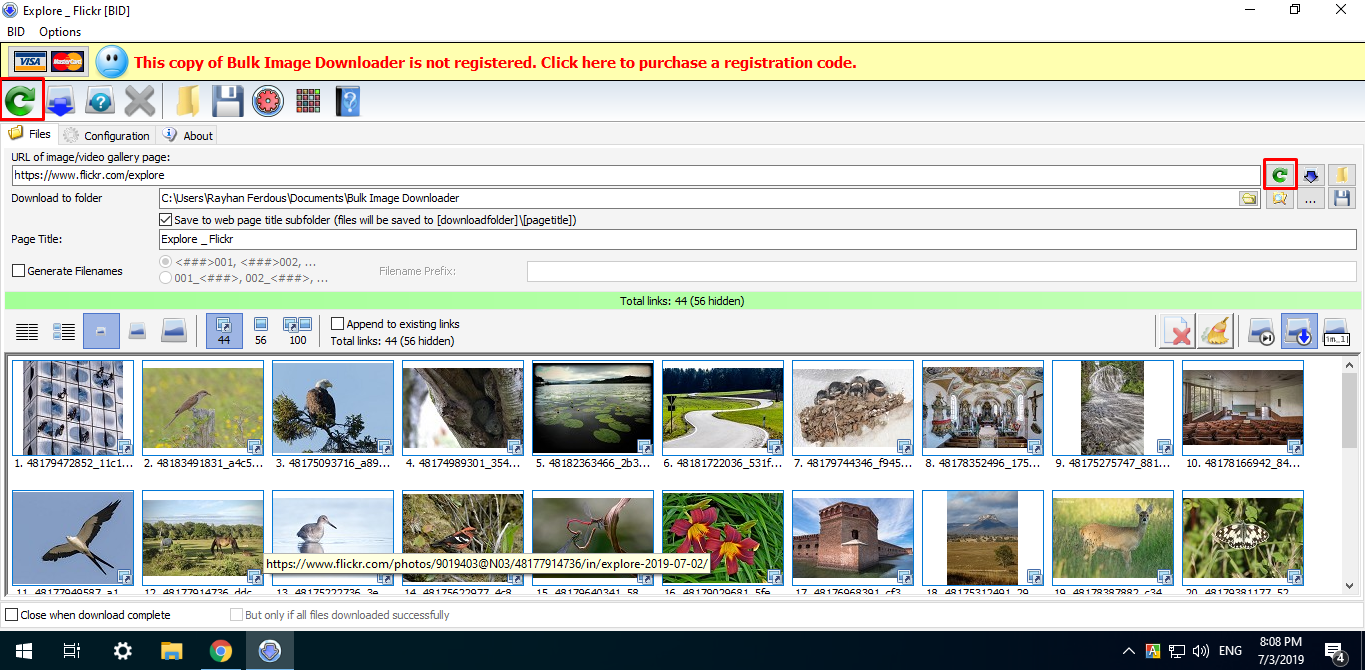Switch to the Files tab
The height and width of the screenshot is (670, 1365).
pyautogui.click(x=30, y=134)
